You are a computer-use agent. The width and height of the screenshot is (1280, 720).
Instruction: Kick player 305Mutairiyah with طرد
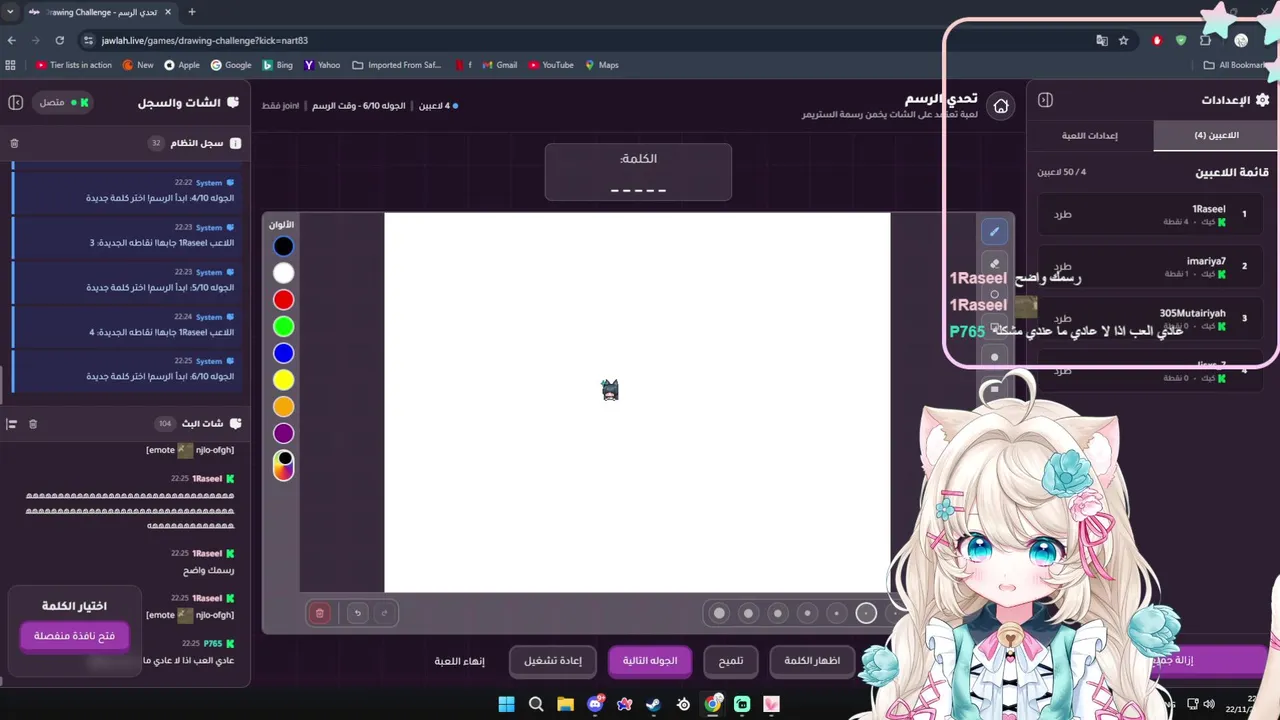(x=1063, y=318)
